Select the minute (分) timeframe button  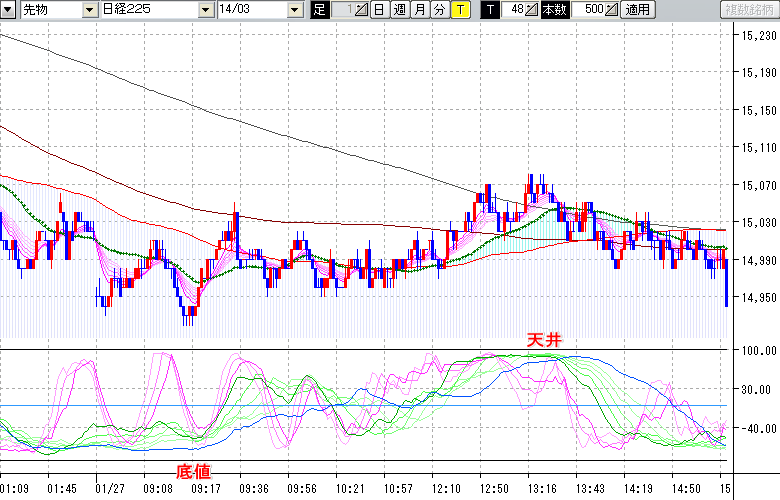coord(439,9)
